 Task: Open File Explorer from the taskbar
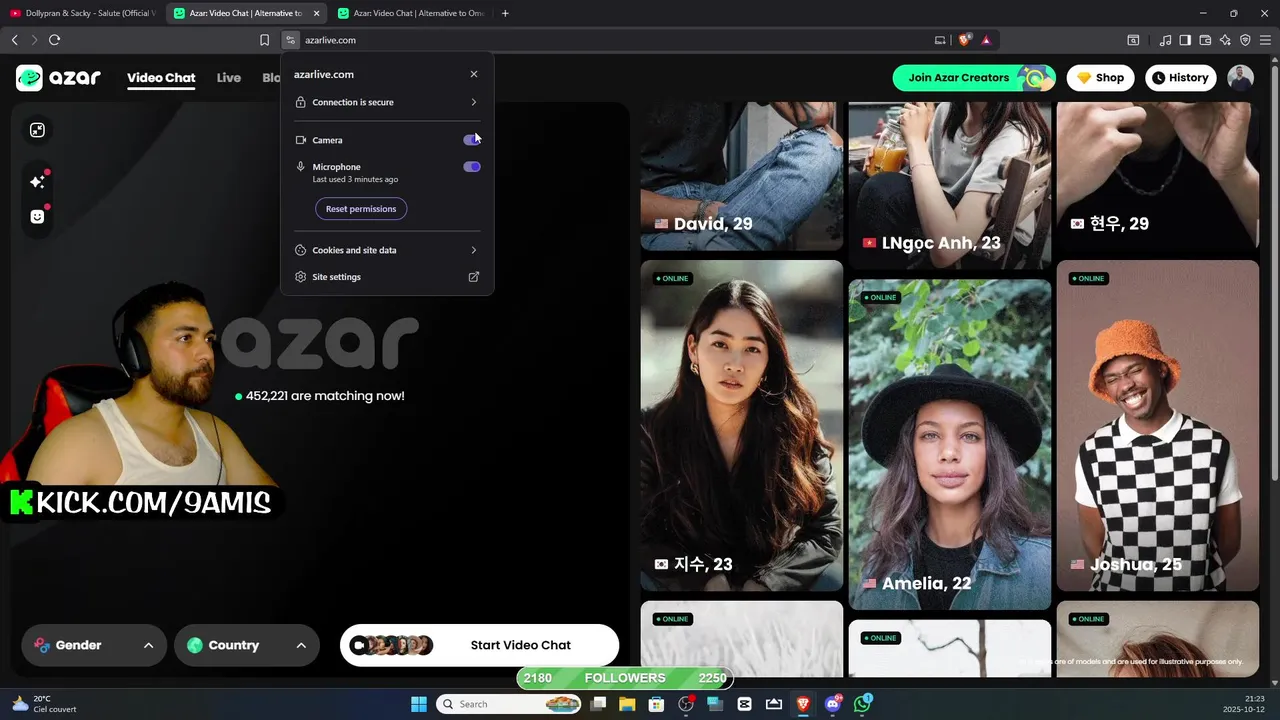pyautogui.click(x=627, y=704)
